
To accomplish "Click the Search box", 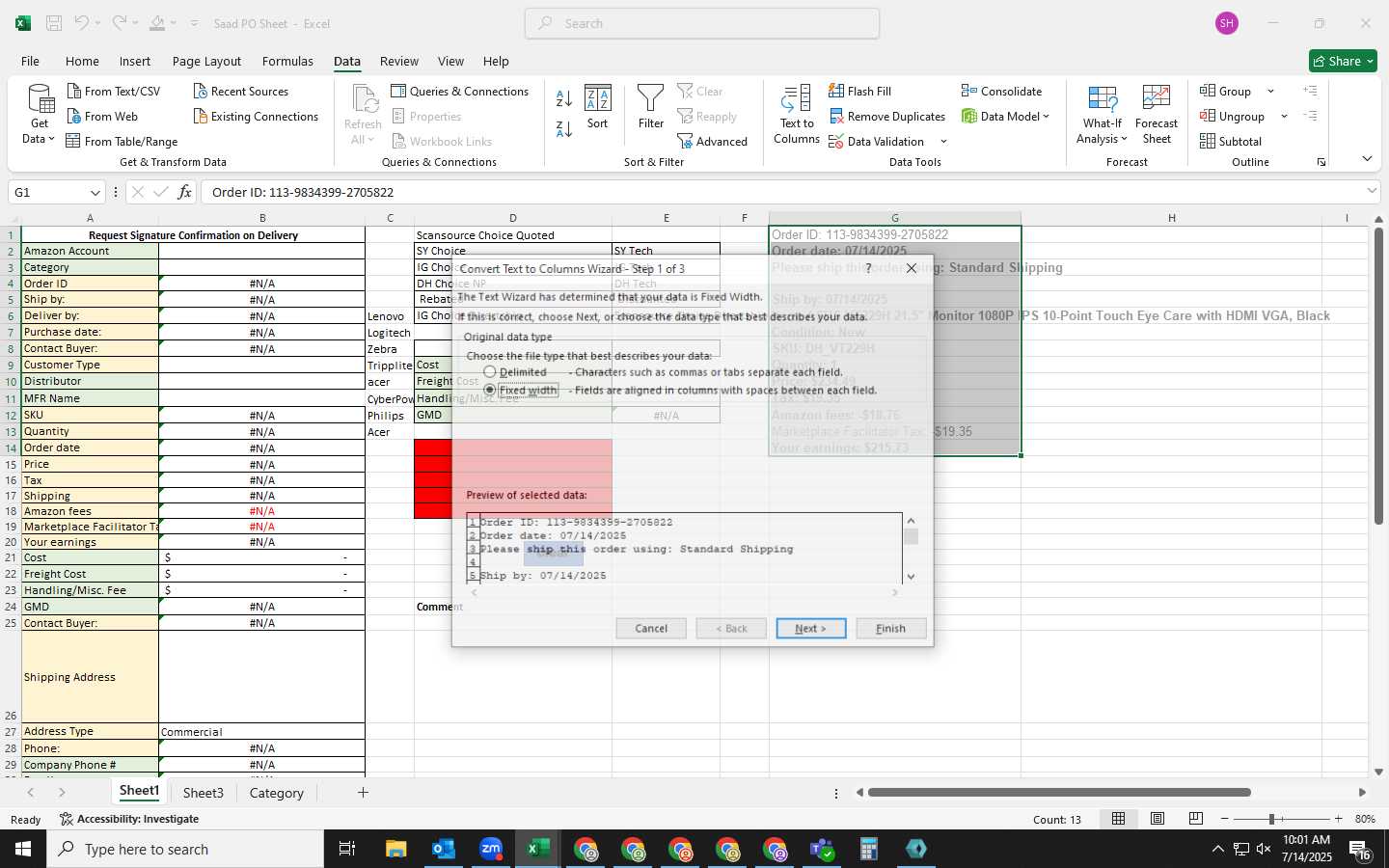I will (x=702, y=23).
